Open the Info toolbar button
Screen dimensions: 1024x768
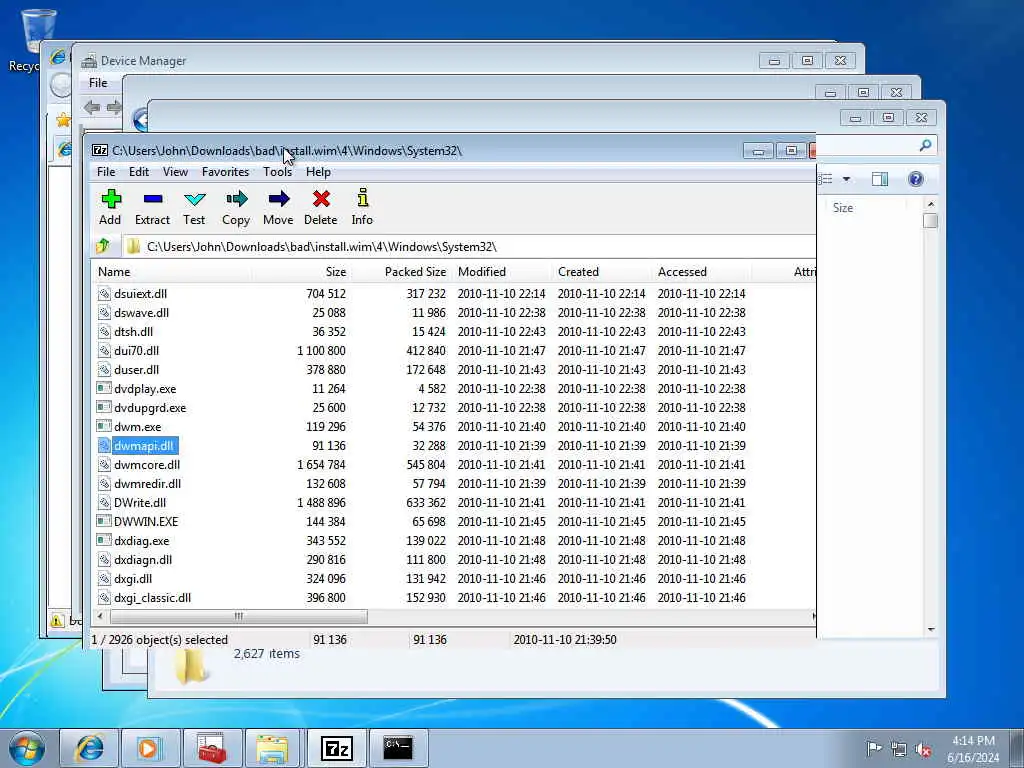(x=362, y=207)
